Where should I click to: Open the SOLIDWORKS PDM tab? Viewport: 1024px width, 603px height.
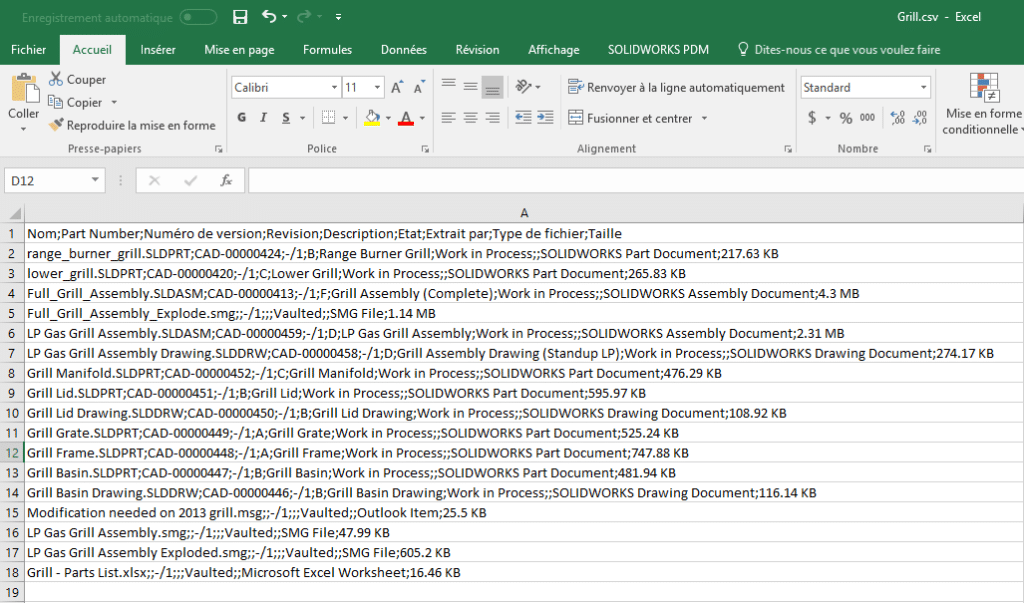click(658, 50)
